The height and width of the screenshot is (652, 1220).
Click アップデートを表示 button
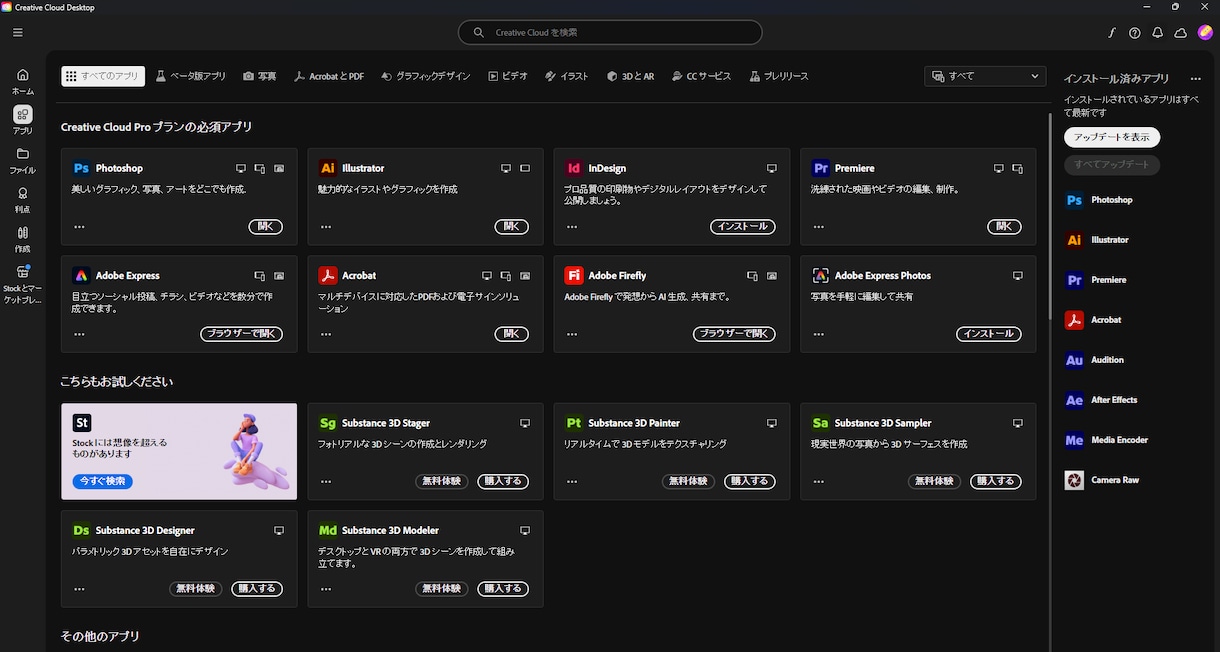click(1112, 137)
